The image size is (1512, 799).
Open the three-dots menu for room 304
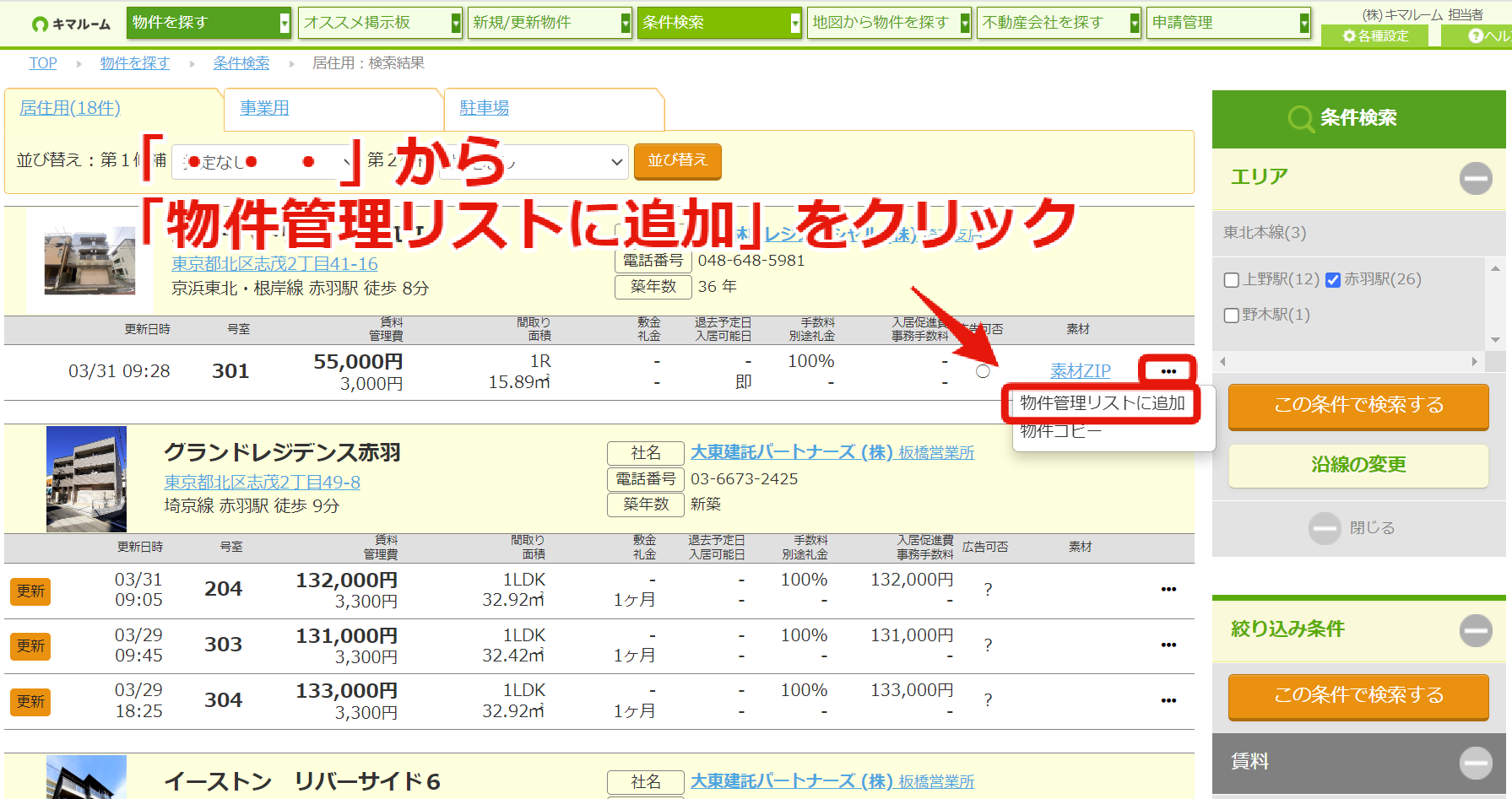(x=1168, y=700)
